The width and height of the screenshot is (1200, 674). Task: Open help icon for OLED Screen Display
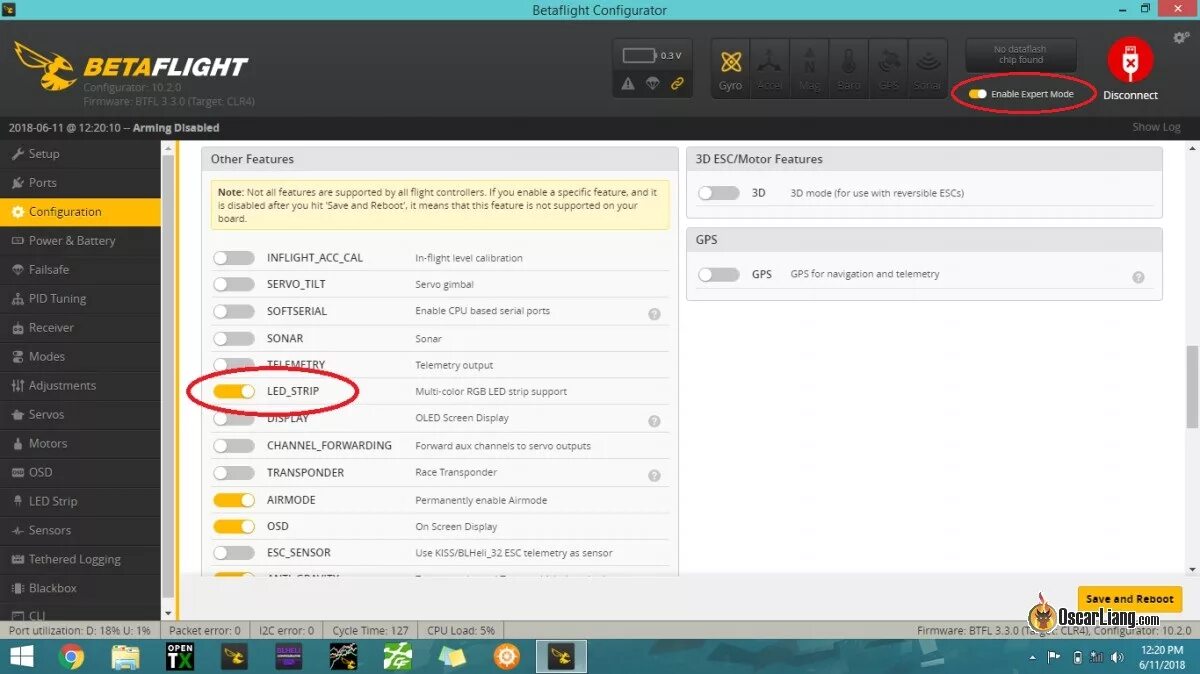tap(654, 421)
